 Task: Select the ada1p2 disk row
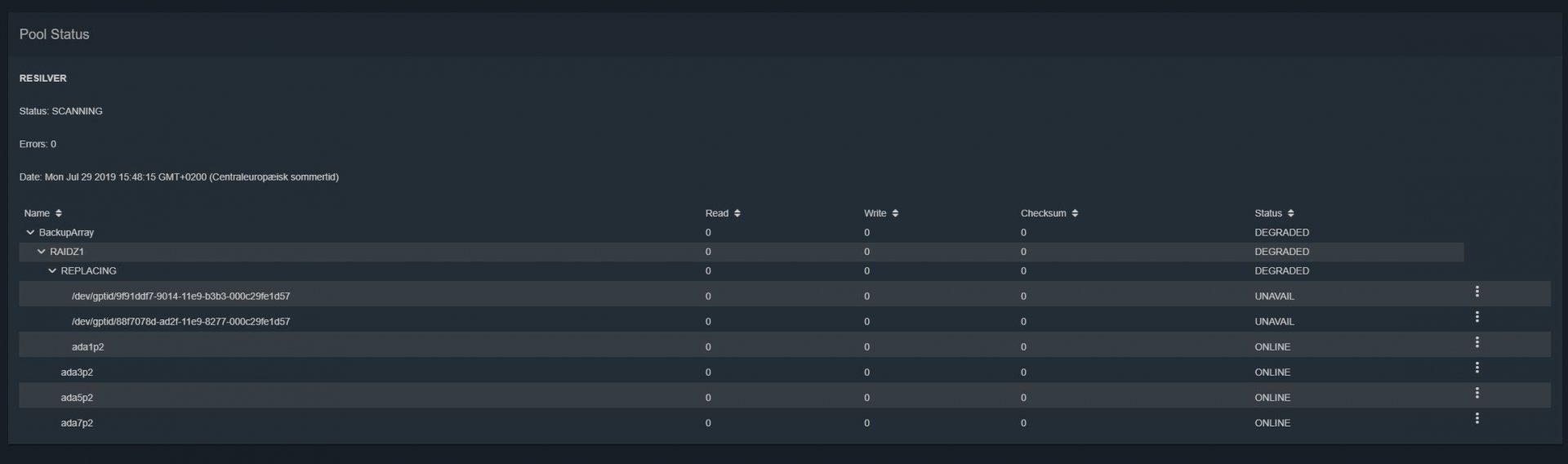pyautogui.click(x=784, y=346)
